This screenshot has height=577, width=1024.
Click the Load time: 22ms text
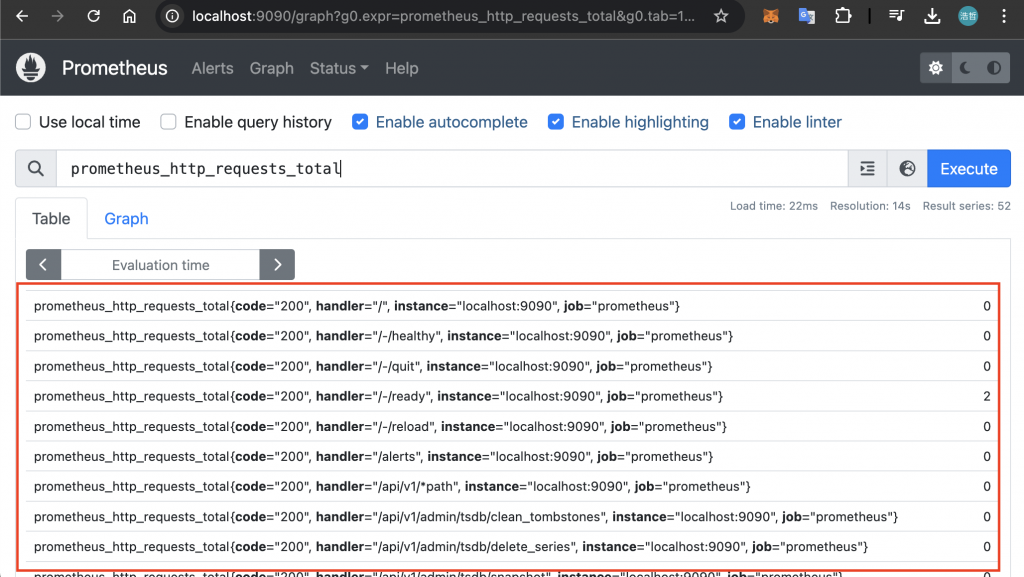(x=773, y=206)
